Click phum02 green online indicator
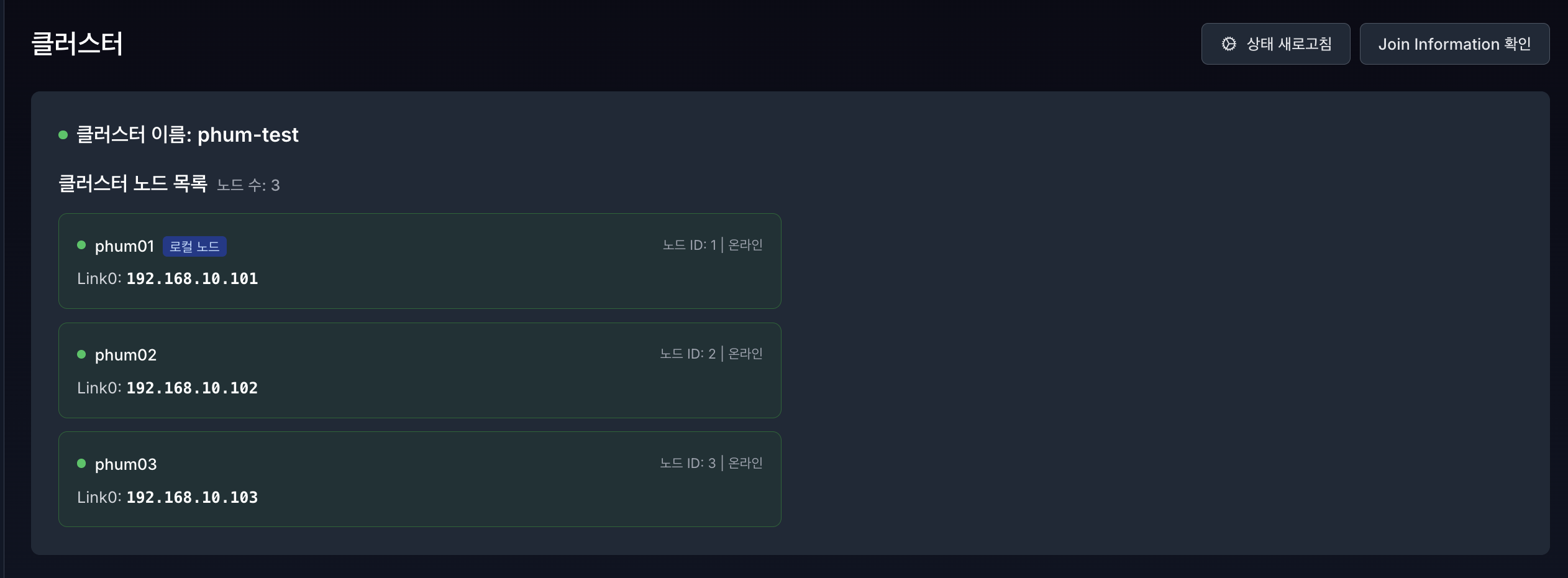1568x578 pixels. [x=81, y=354]
